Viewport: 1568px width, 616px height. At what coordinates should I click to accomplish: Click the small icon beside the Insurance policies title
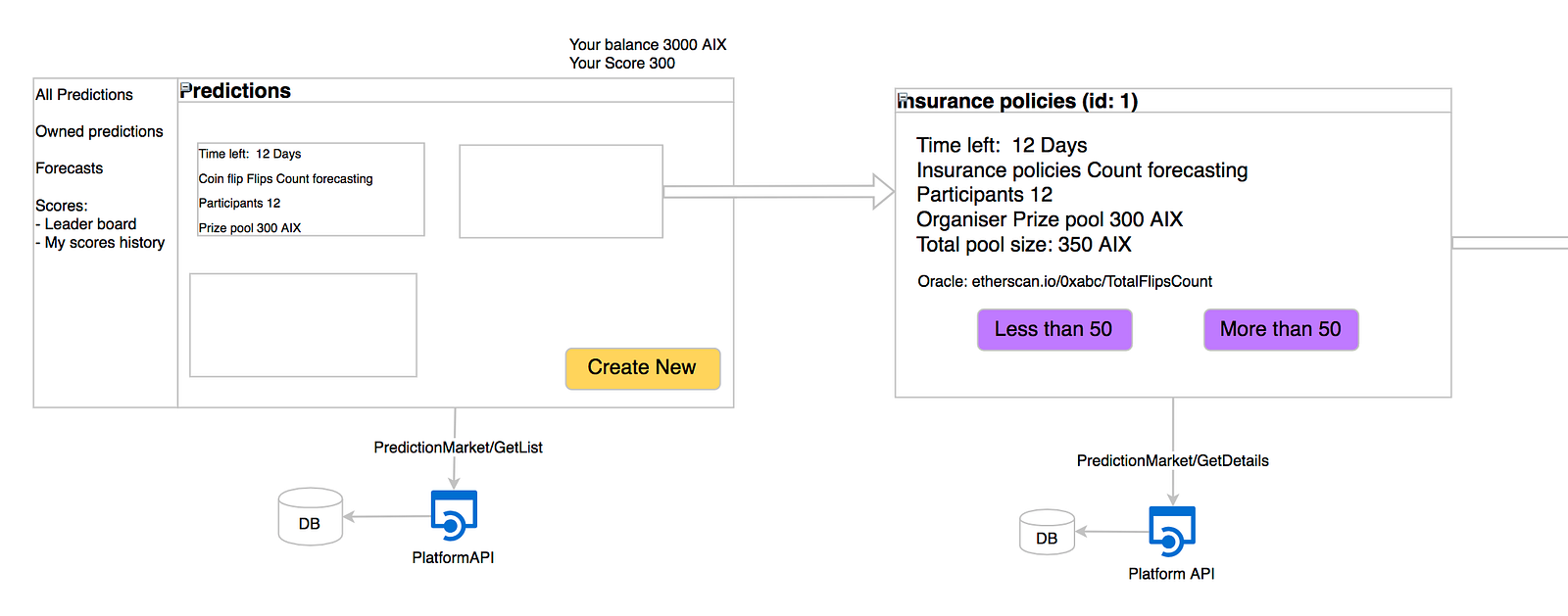pyautogui.click(x=903, y=99)
